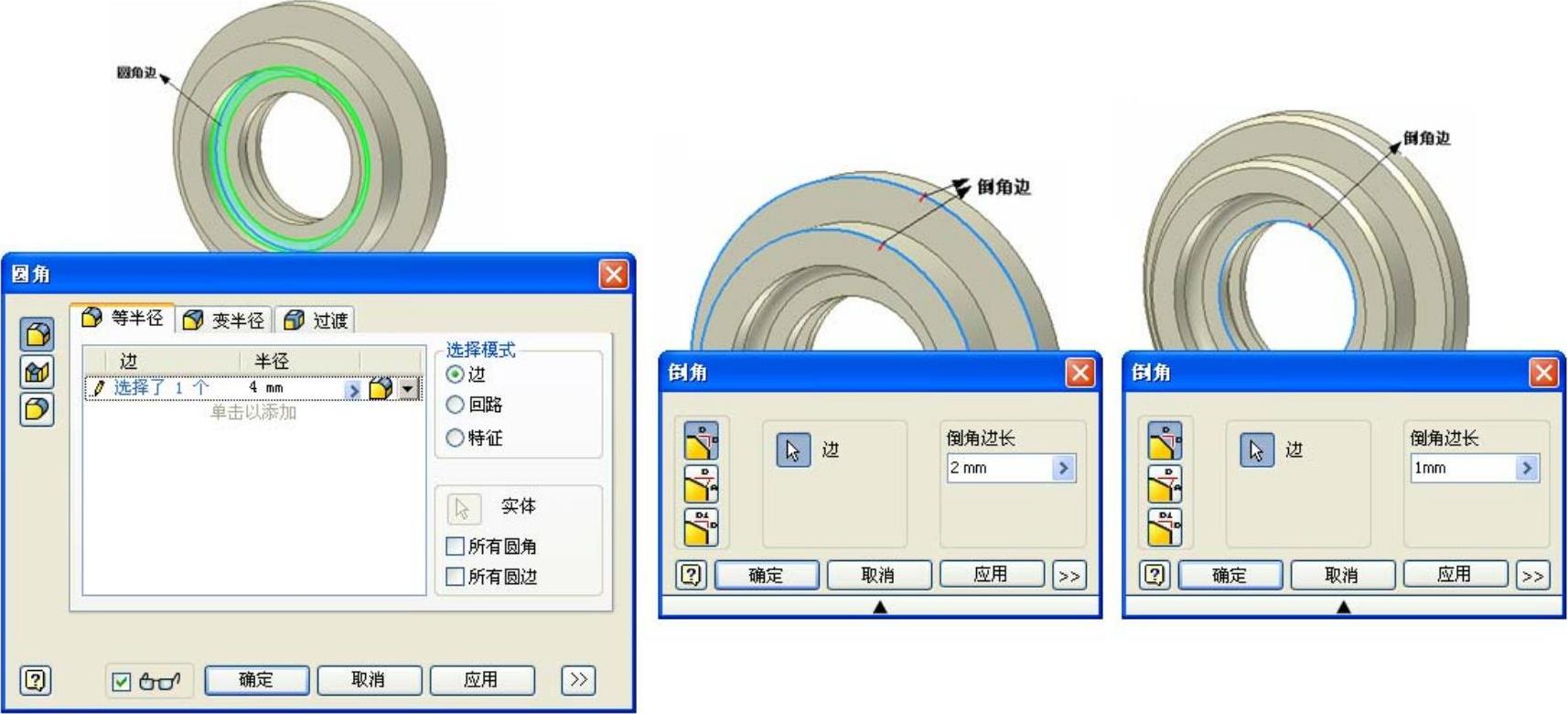Open the fillet type dropdown in edge row
The height and width of the screenshot is (714, 1568).
coord(408,389)
